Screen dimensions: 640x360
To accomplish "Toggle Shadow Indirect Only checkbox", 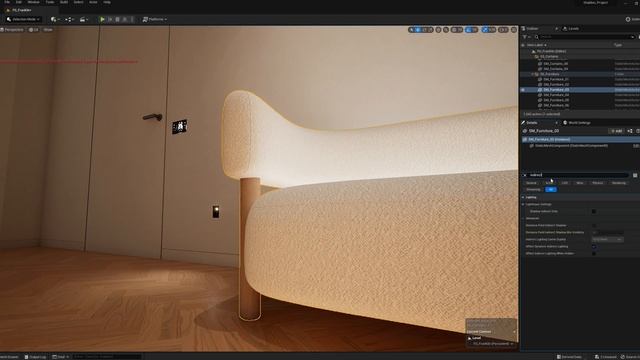I will pyautogui.click(x=594, y=211).
